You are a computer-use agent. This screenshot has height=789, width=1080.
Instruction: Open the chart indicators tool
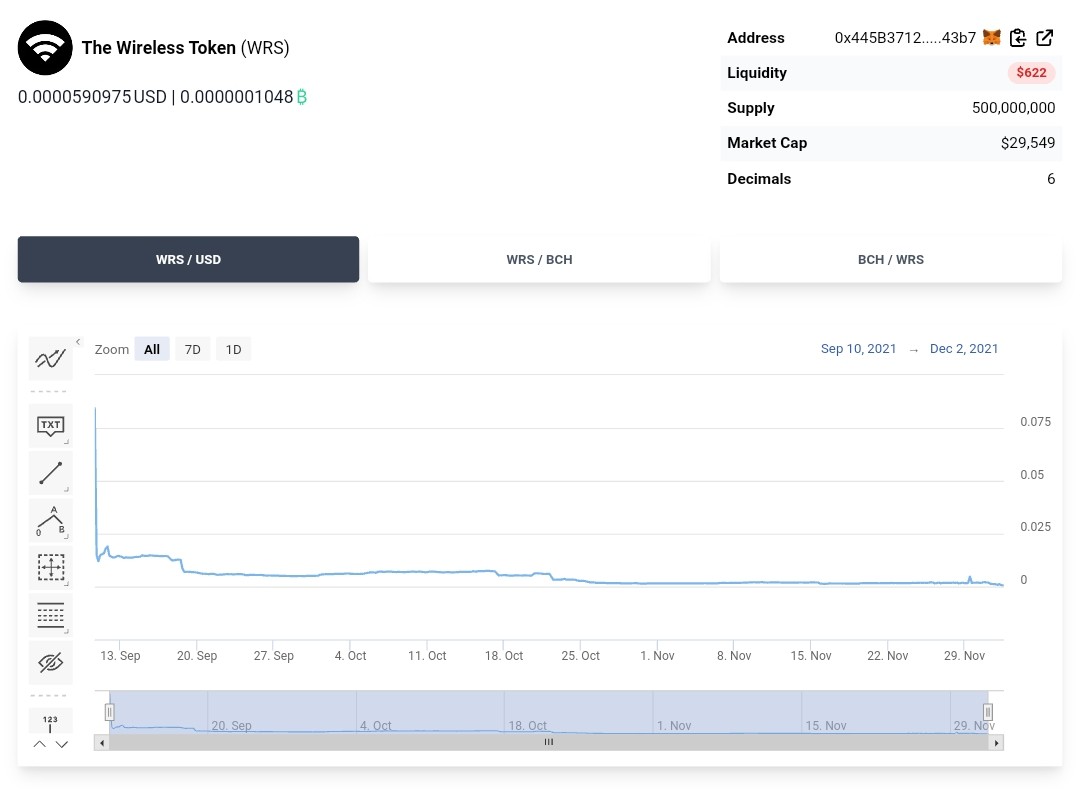tap(50, 358)
